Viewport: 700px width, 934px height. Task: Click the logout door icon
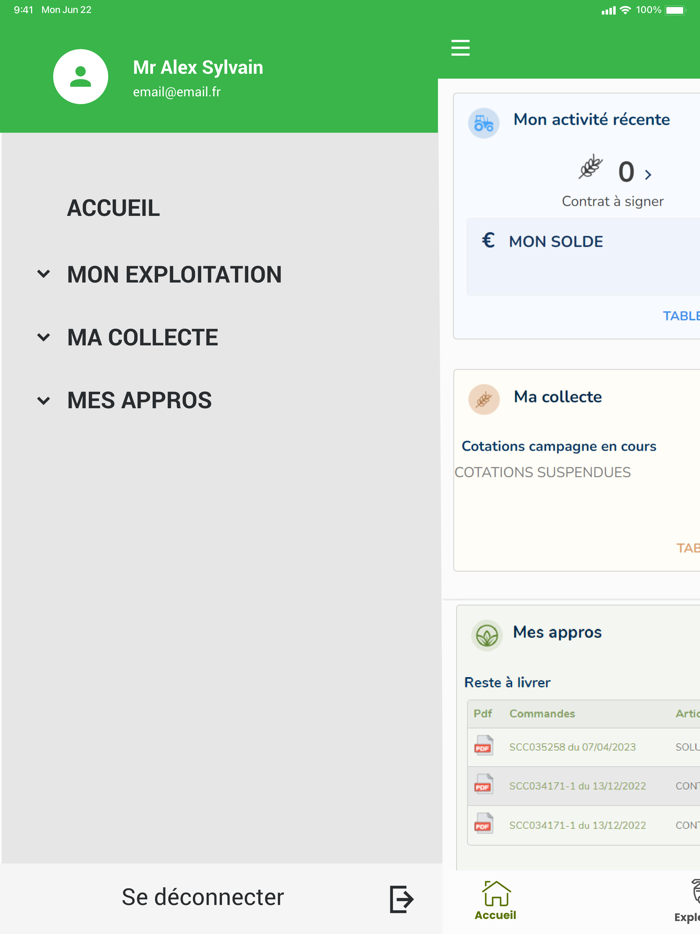402,899
